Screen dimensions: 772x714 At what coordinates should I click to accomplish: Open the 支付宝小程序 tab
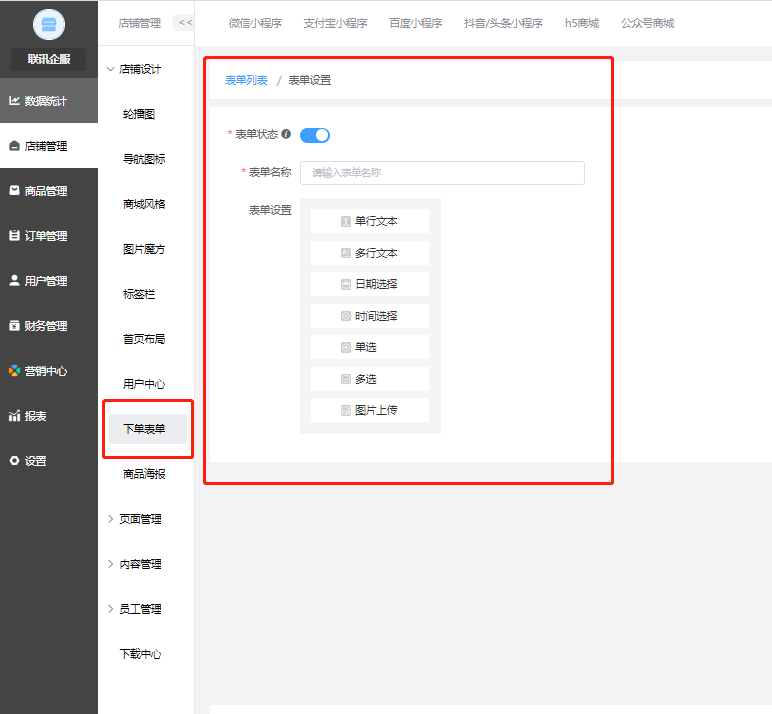(x=335, y=23)
